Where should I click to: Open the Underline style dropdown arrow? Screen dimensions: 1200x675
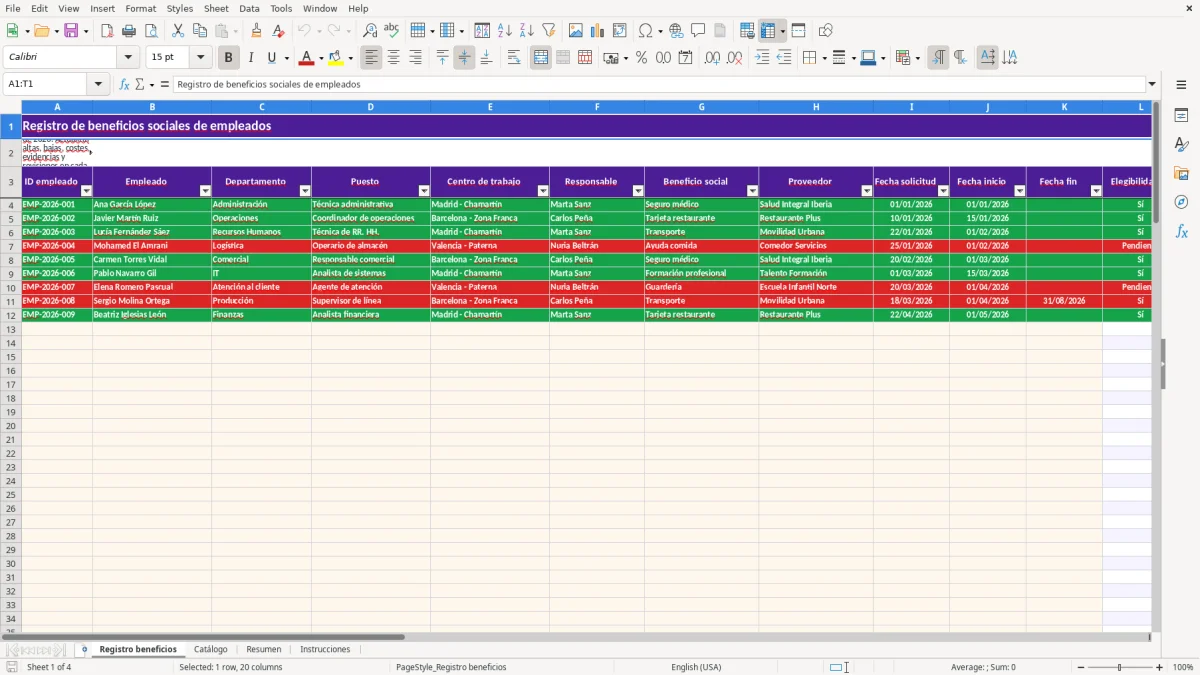tap(286, 58)
